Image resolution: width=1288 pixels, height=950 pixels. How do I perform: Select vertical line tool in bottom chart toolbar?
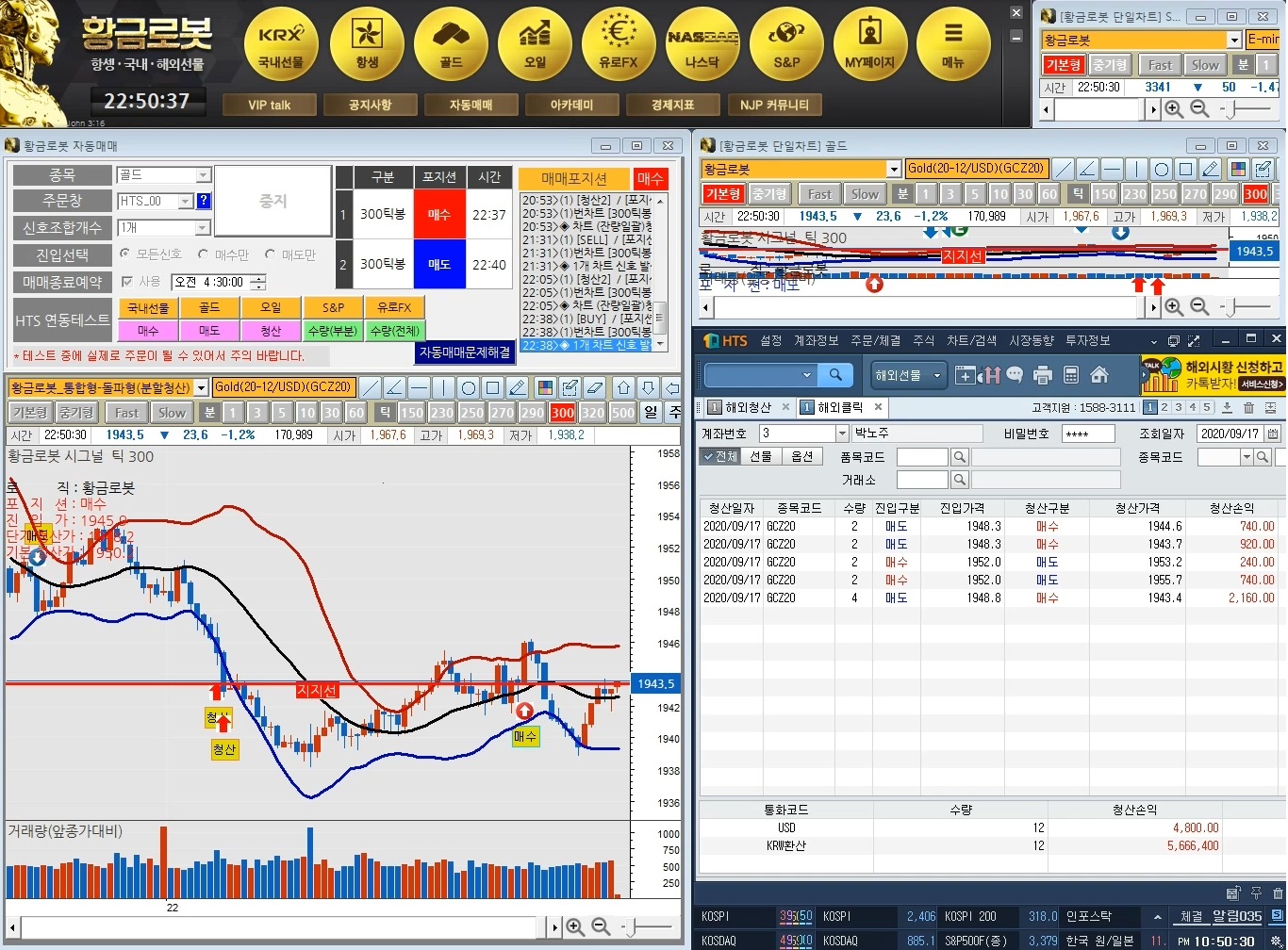444,387
